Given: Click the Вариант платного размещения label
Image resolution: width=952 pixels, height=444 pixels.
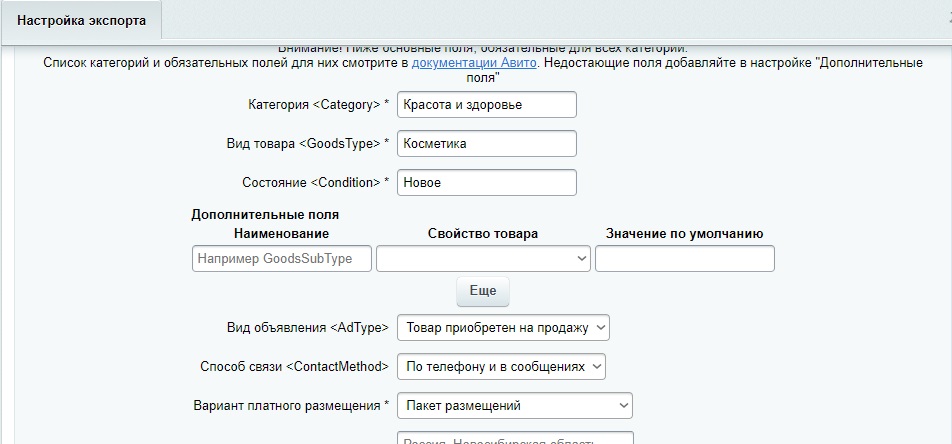Looking at the screenshot, I should click(x=290, y=406).
